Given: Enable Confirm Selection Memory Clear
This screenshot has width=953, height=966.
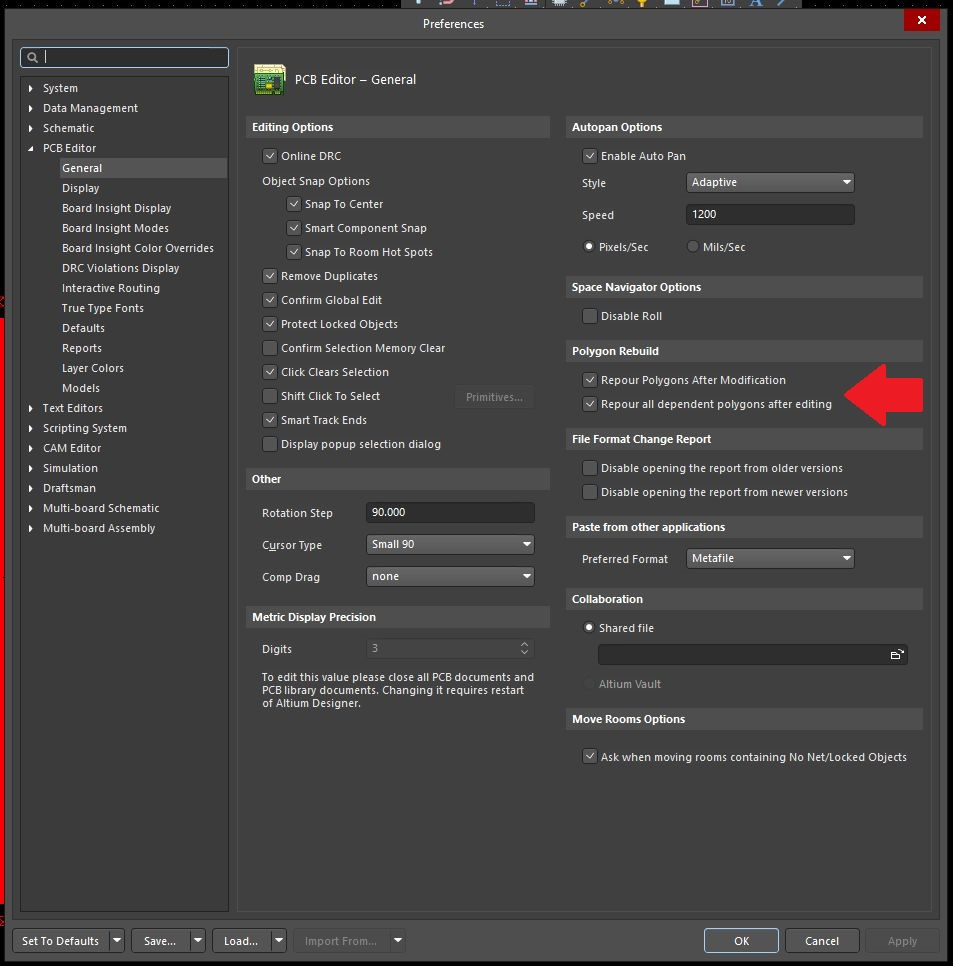Looking at the screenshot, I should point(270,348).
